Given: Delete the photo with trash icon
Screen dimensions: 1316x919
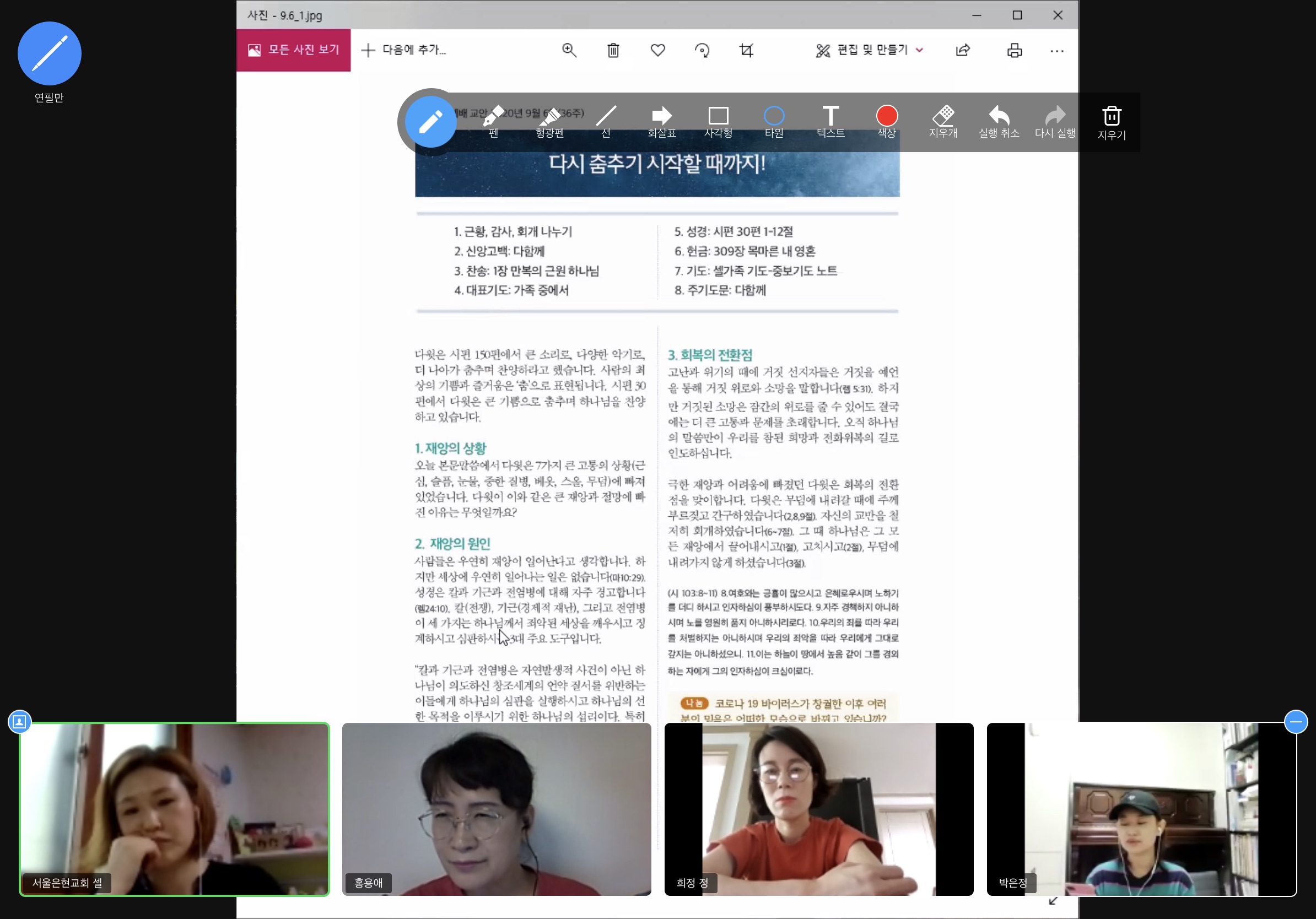Looking at the screenshot, I should (613, 50).
